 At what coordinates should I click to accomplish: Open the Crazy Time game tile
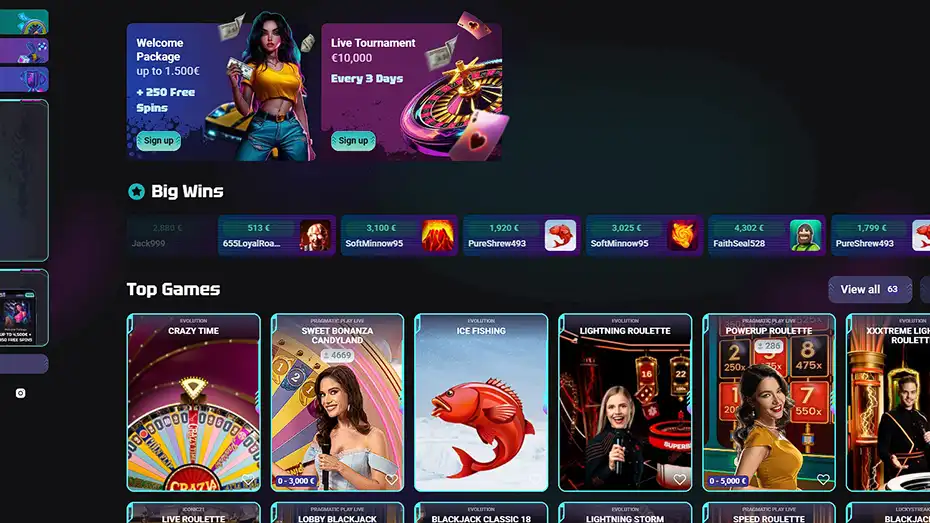coord(193,403)
